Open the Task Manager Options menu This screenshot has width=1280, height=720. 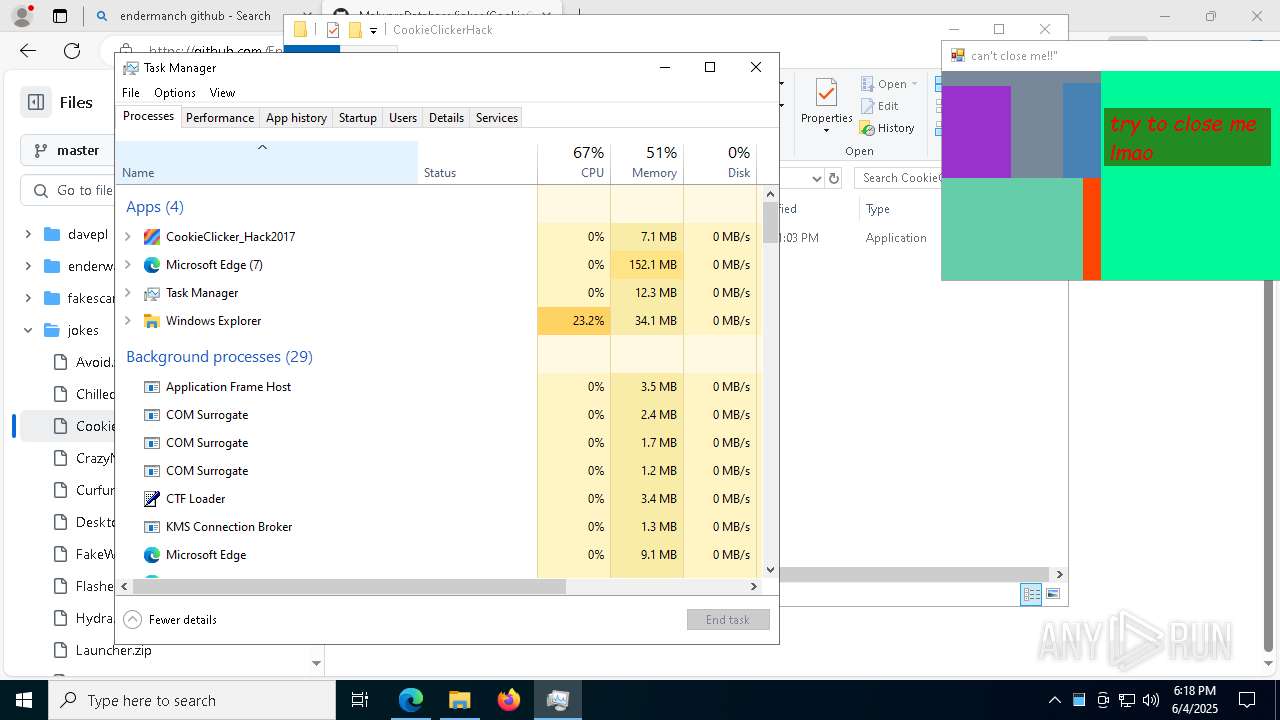pyautogui.click(x=175, y=93)
